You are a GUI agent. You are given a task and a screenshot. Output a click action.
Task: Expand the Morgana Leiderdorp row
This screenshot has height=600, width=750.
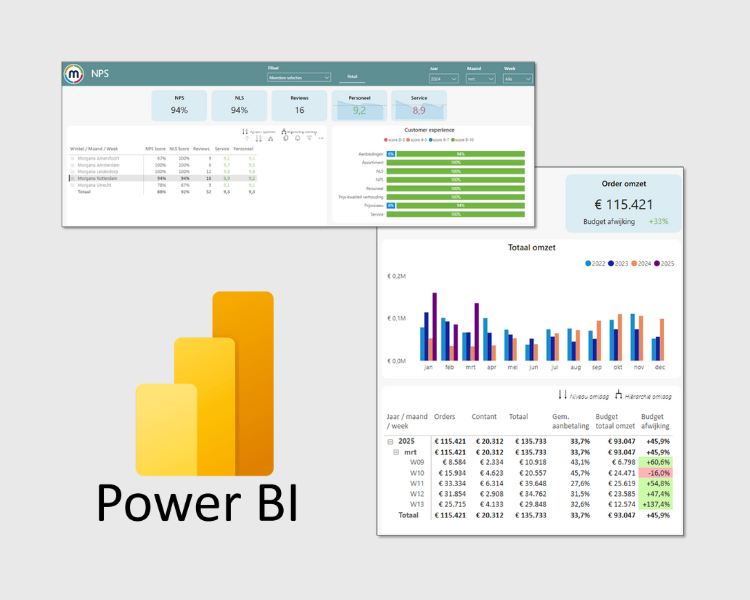[73, 171]
